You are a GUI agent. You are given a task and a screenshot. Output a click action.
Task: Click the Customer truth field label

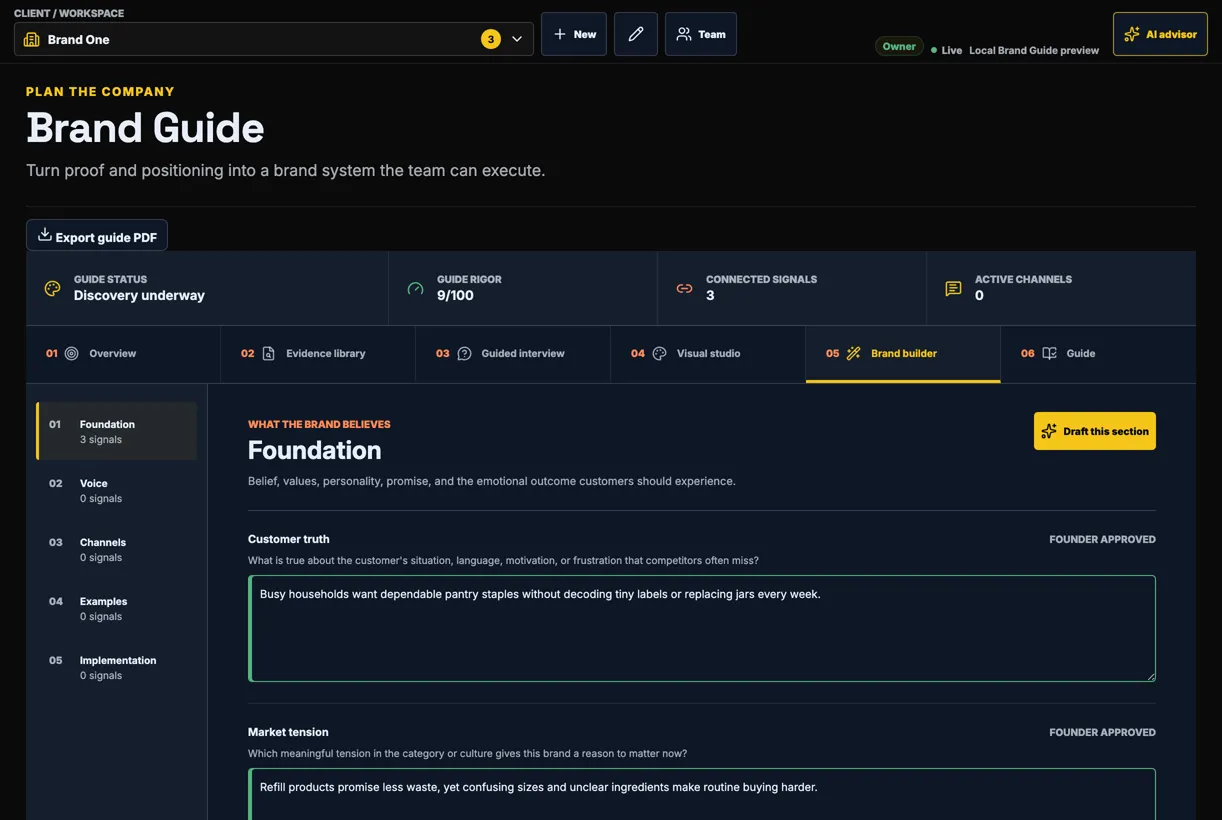pyautogui.click(x=288, y=539)
